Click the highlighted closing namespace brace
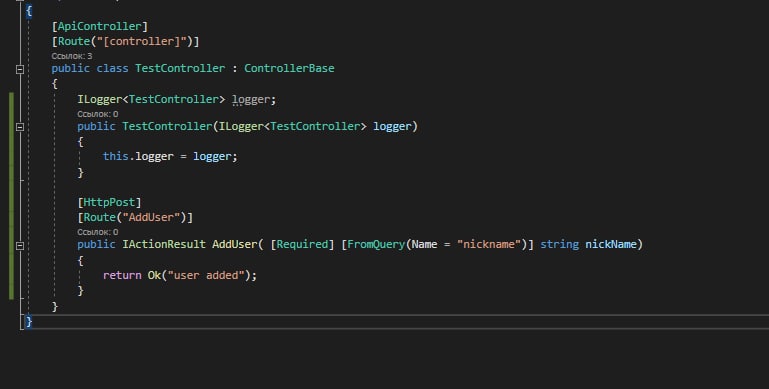 click(29, 321)
